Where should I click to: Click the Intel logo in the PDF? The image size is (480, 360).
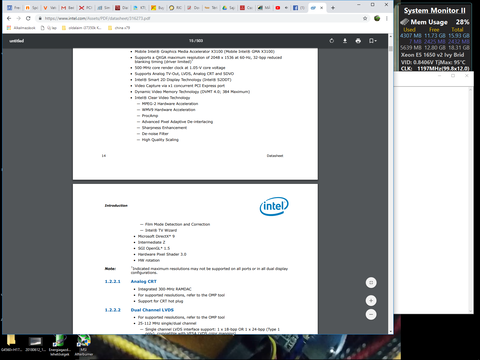click(274, 206)
